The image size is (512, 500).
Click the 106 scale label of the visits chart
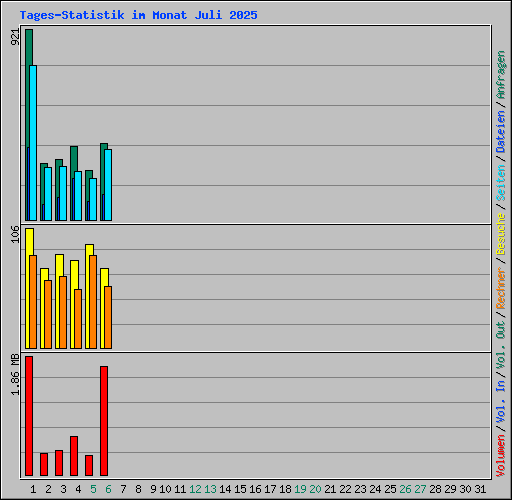15,234
